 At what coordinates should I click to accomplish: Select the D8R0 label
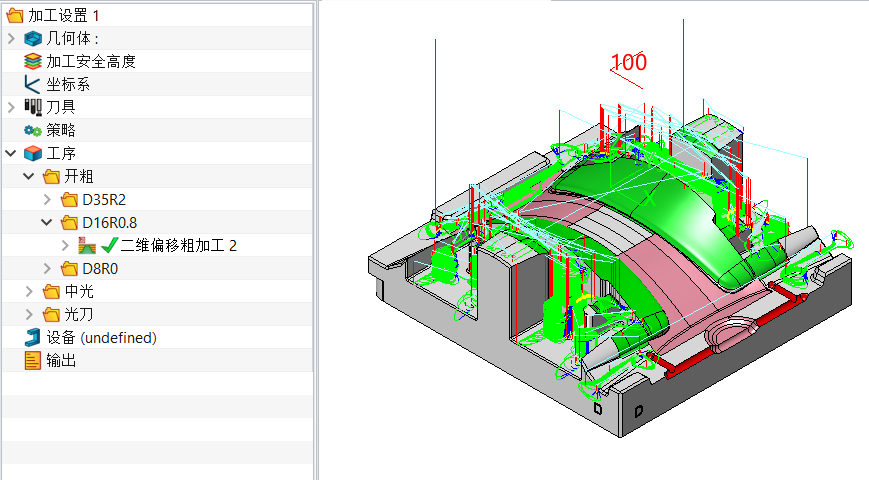pyautogui.click(x=100, y=268)
